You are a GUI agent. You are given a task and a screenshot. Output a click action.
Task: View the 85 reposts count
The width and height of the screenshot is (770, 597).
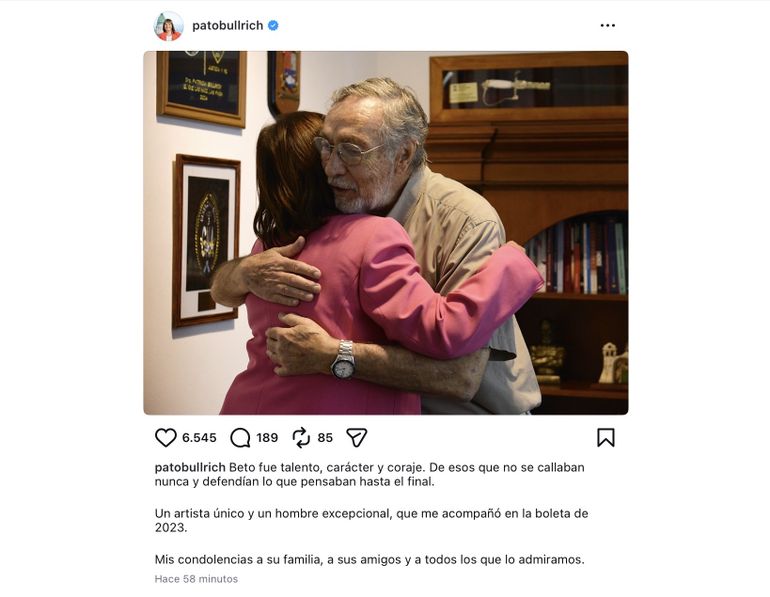(325, 437)
